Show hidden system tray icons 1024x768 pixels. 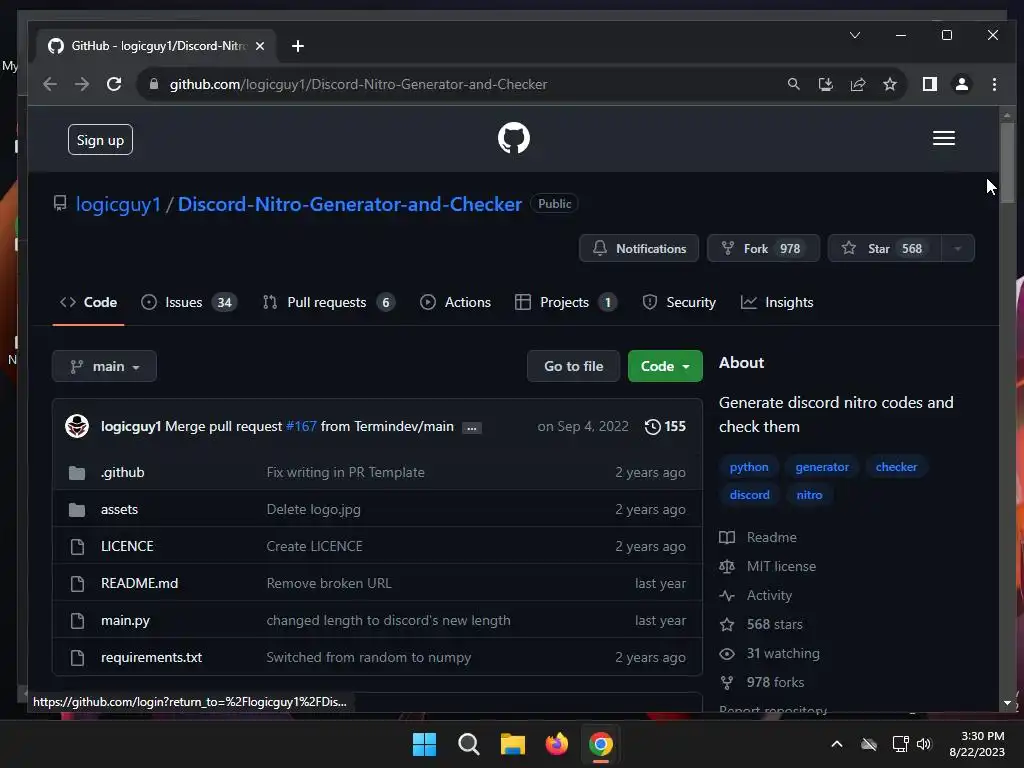click(x=837, y=744)
